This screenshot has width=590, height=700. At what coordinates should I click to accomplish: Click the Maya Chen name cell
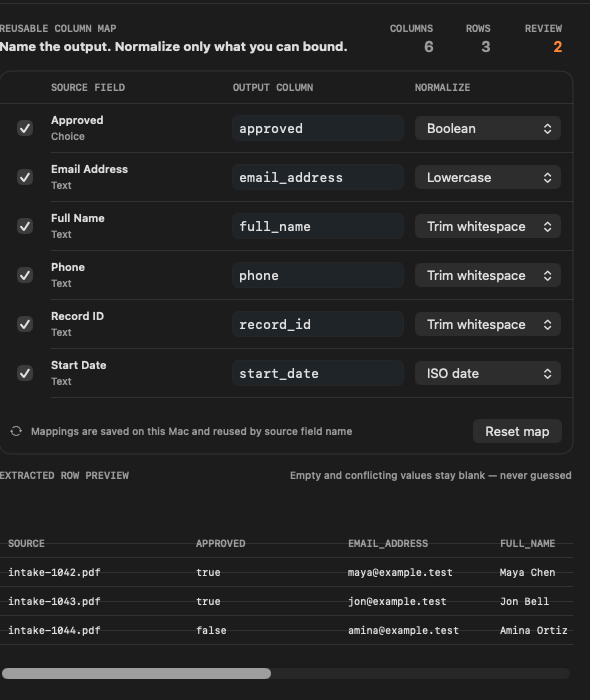[528, 572]
